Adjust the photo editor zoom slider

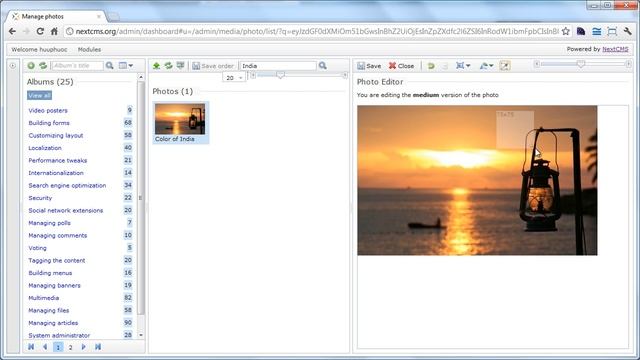(x=582, y=64)
